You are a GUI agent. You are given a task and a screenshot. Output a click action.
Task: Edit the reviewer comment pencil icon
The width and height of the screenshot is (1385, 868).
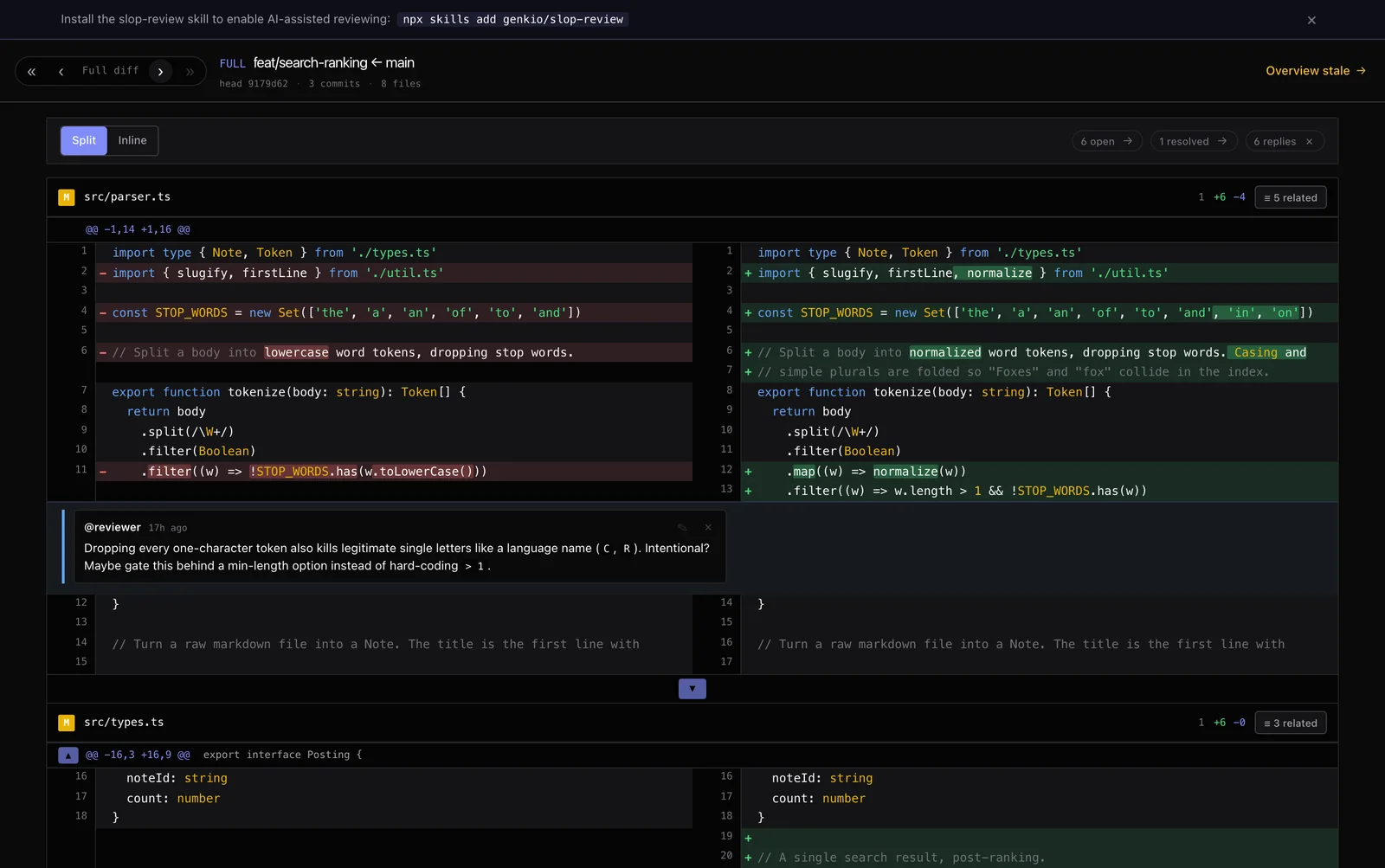682,527
